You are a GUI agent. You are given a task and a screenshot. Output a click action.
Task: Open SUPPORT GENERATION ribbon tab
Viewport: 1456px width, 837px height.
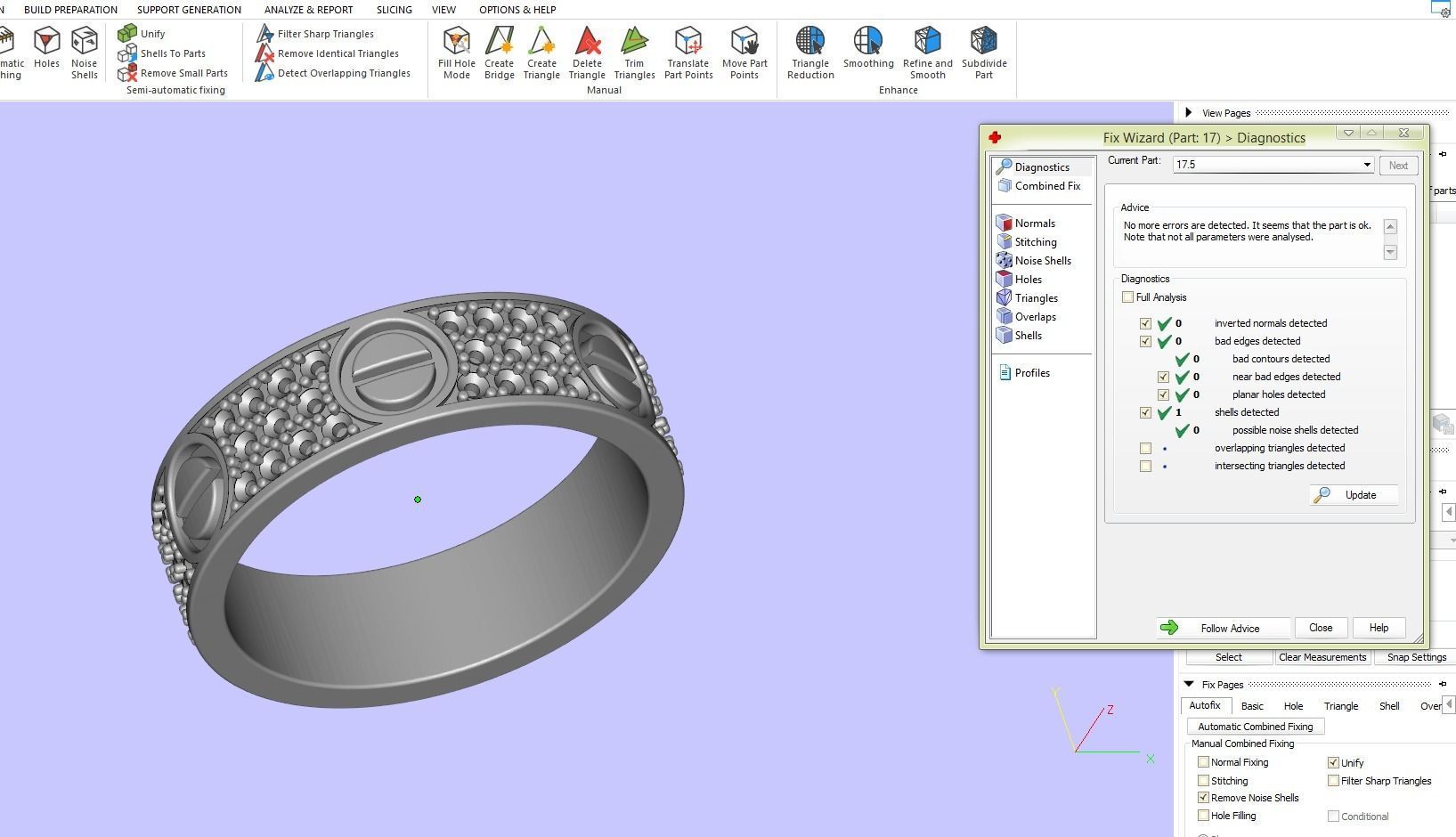point(189,10)
